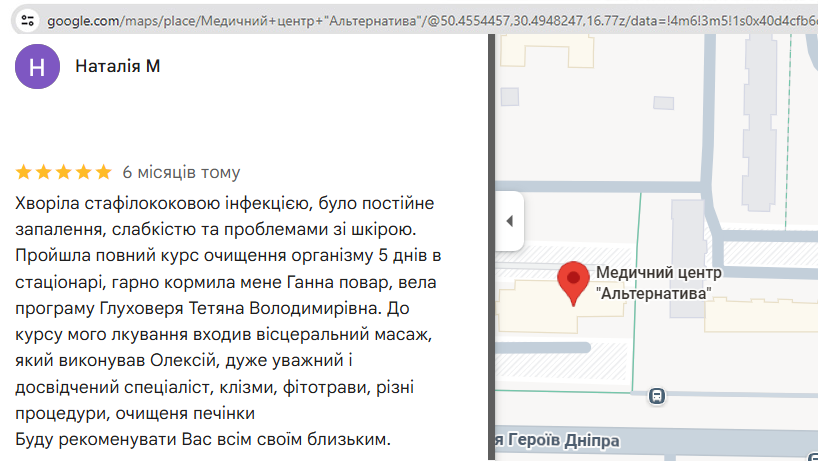Click the first yellow rating star
818x461 pixels.
[24, 172]
